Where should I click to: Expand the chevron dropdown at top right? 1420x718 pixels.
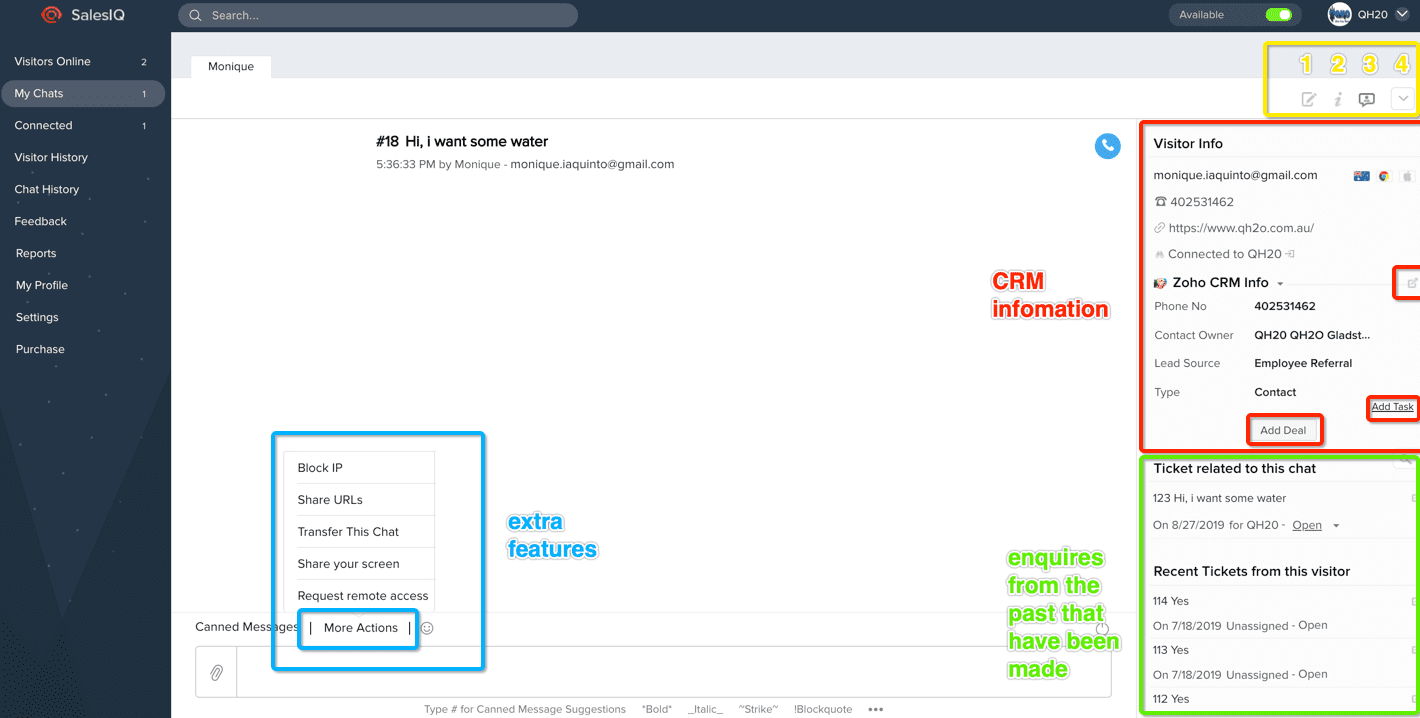[x=1403, y=99]
